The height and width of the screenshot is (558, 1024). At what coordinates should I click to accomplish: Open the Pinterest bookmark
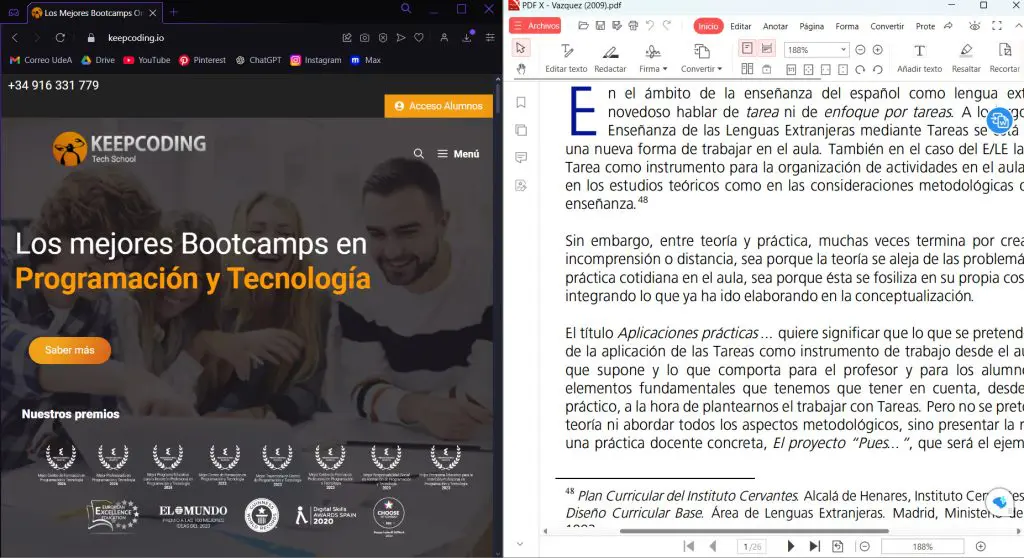pos(202,60)
